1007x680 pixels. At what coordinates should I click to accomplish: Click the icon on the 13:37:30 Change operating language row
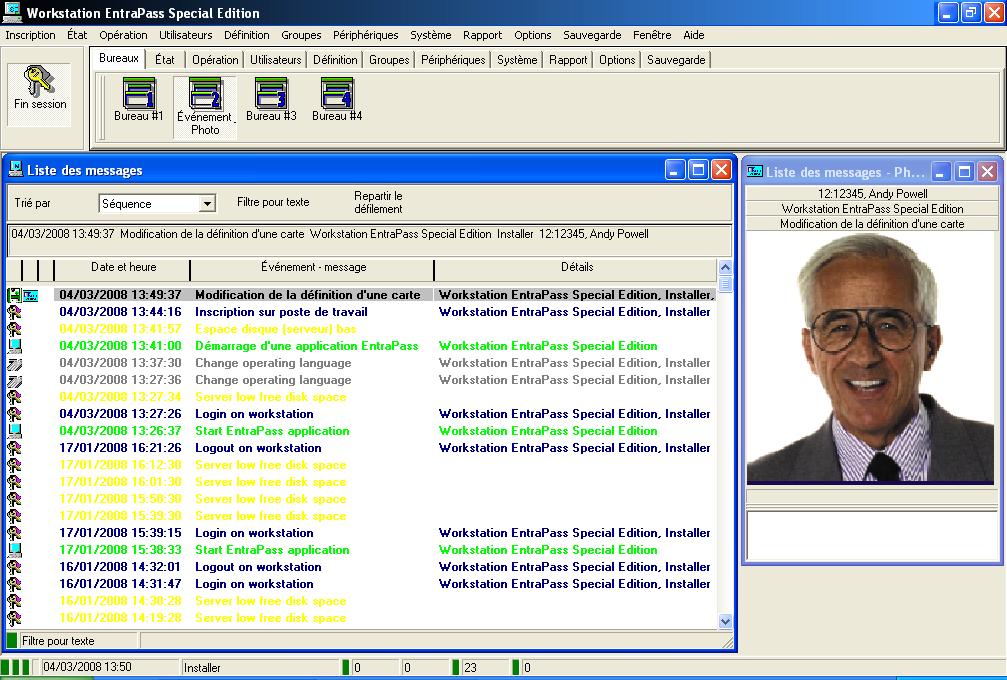(13, 363)
